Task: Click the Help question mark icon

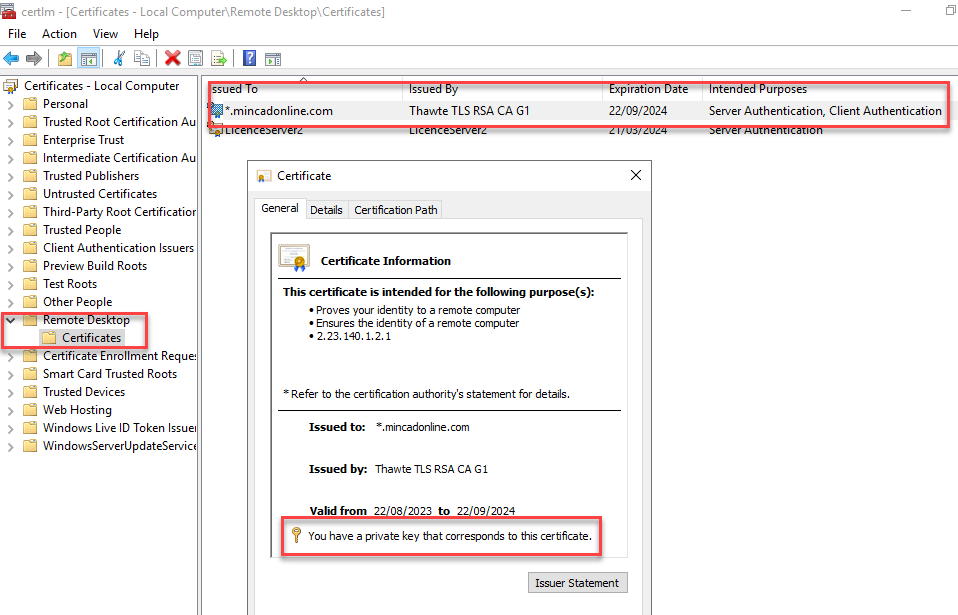Action: pyautogui.click(x=248, y=58)
